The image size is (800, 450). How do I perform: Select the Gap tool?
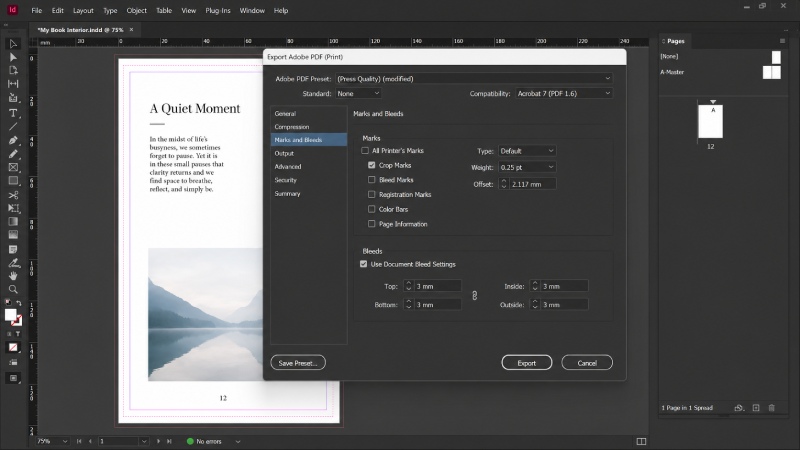coord(13,84)
